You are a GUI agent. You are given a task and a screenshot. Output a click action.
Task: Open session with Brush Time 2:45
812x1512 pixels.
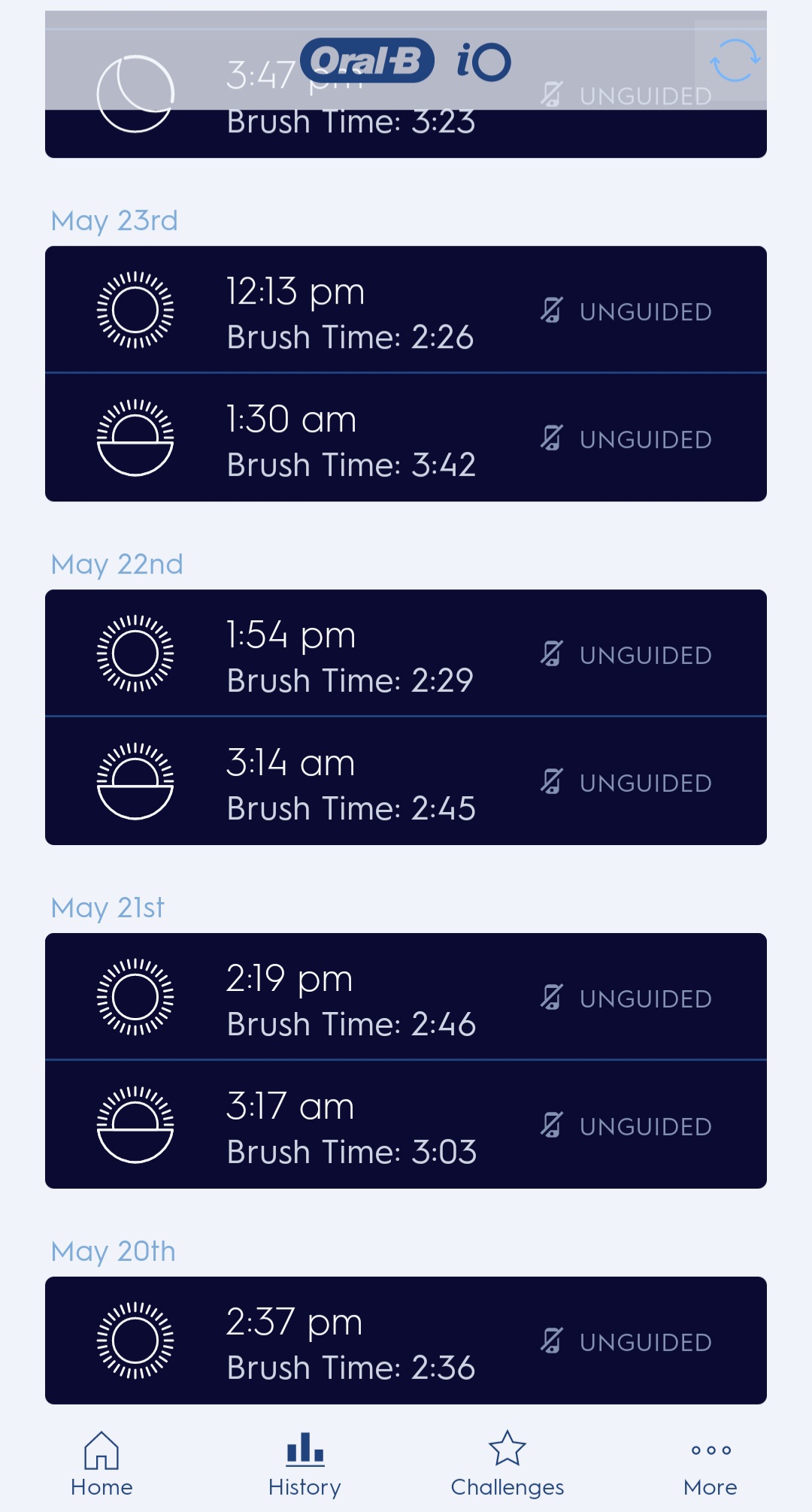pos(406,782)
